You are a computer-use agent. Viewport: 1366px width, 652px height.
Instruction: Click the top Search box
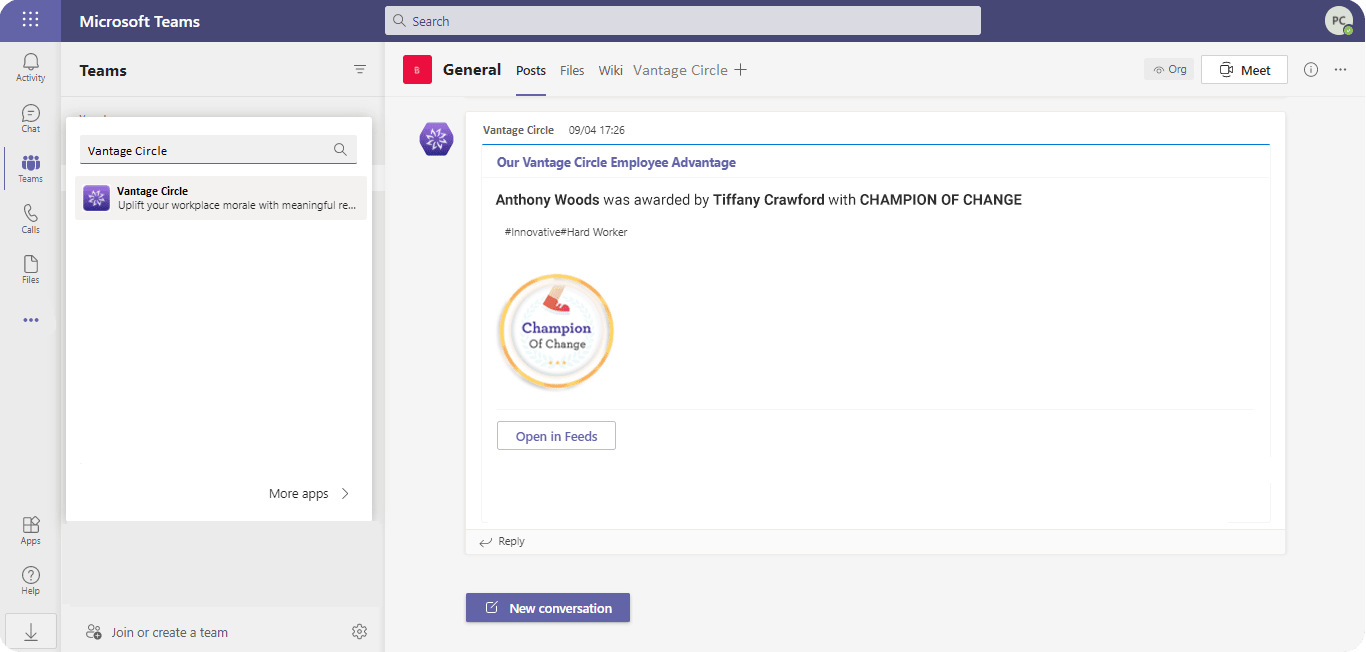tap(683, 21)
